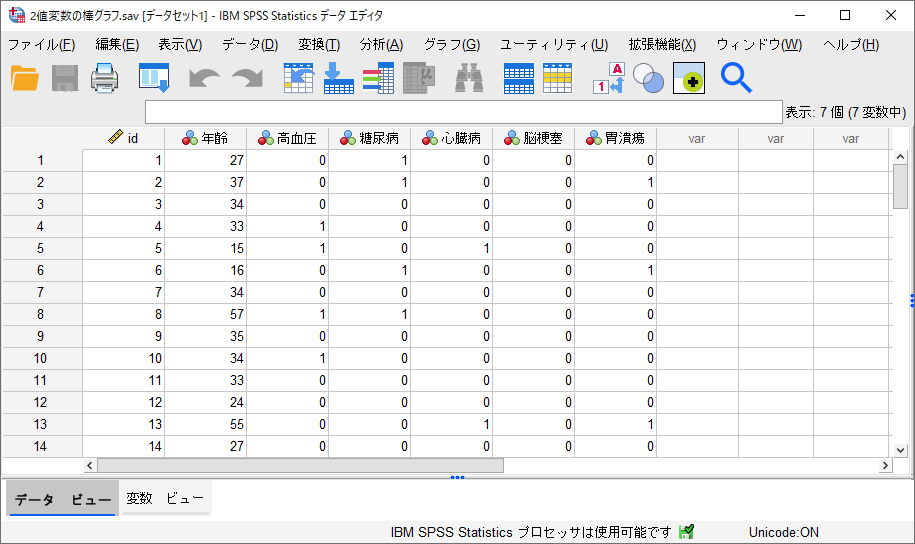Click the Redo arrow icon

[247, 78]
